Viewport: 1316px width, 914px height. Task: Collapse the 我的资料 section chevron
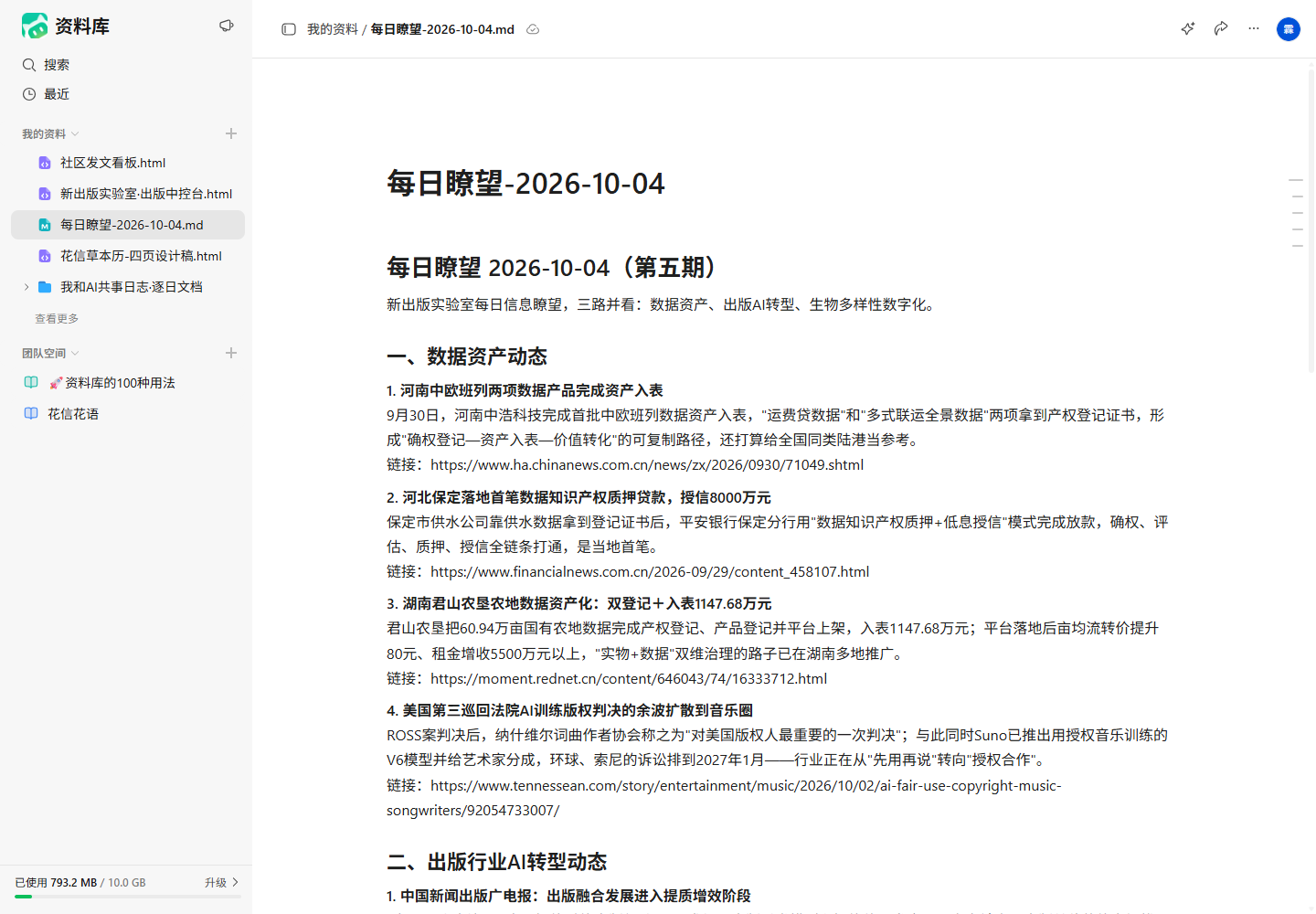click(x=75, y=134)
